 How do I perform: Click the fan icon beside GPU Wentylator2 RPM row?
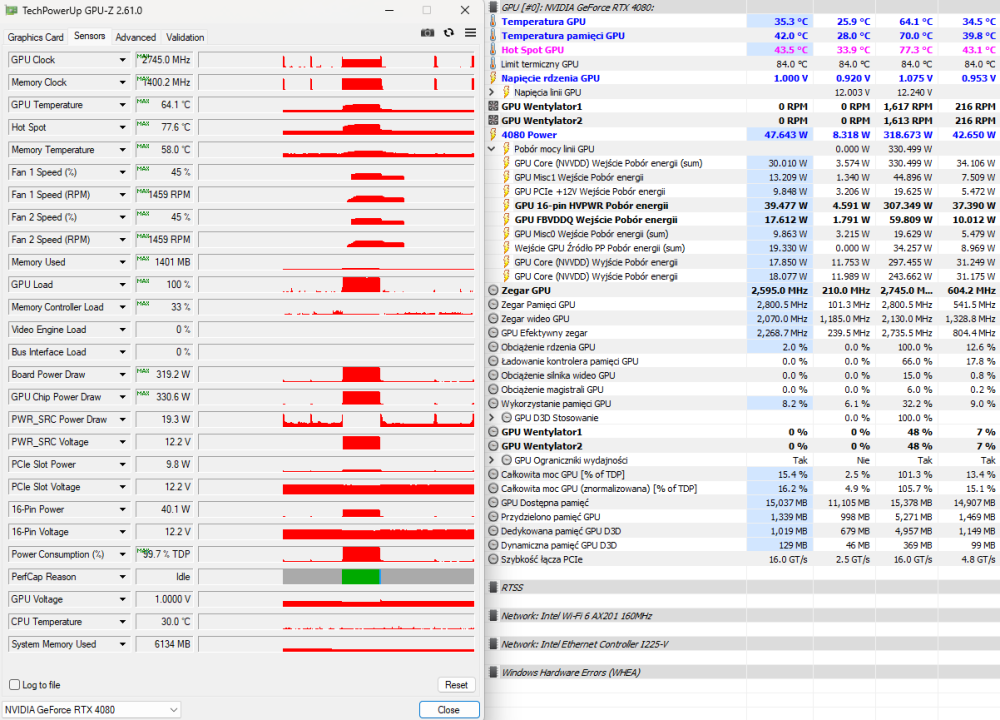tap(493, 121)
